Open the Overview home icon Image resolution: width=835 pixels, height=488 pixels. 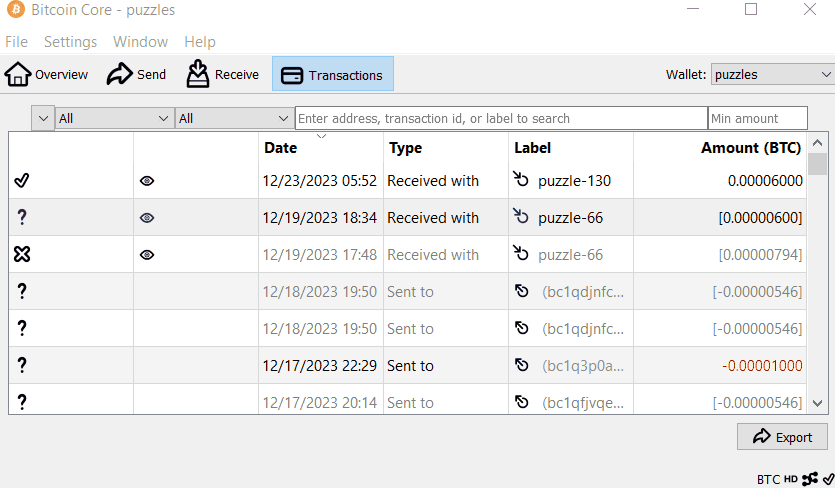tap(18, 74)
